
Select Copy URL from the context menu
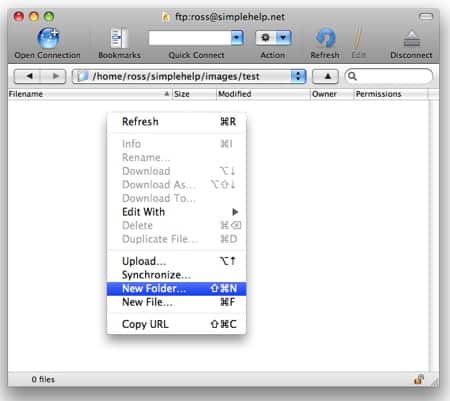tap(177, 324)
